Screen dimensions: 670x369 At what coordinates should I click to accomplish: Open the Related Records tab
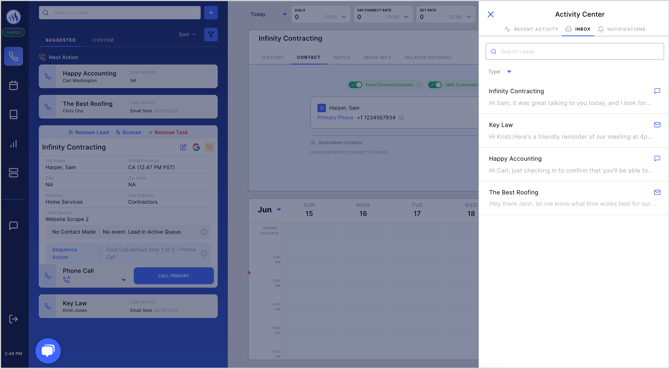[x=428, y=57]
